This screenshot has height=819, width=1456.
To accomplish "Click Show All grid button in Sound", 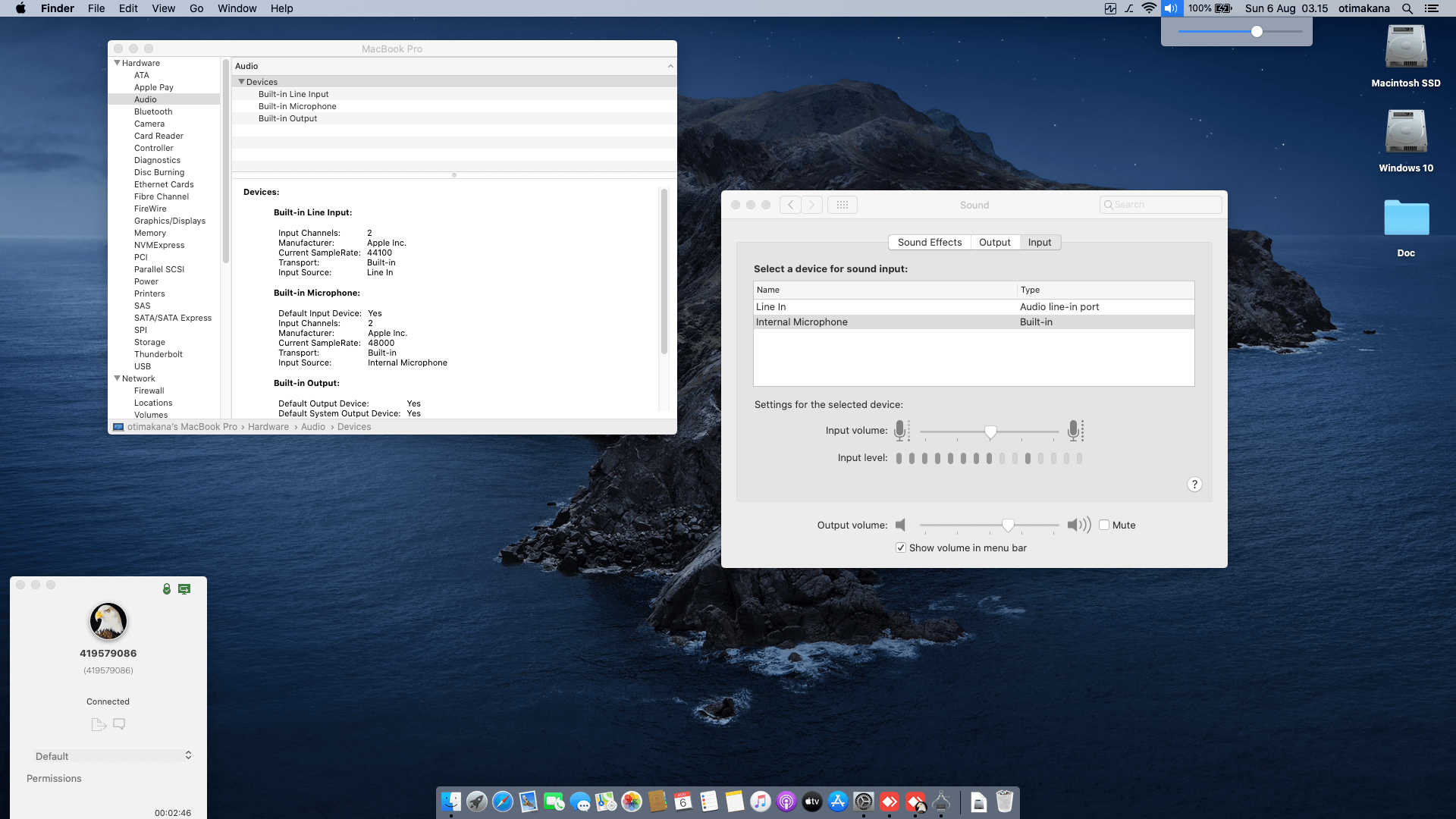I will 843,205.
